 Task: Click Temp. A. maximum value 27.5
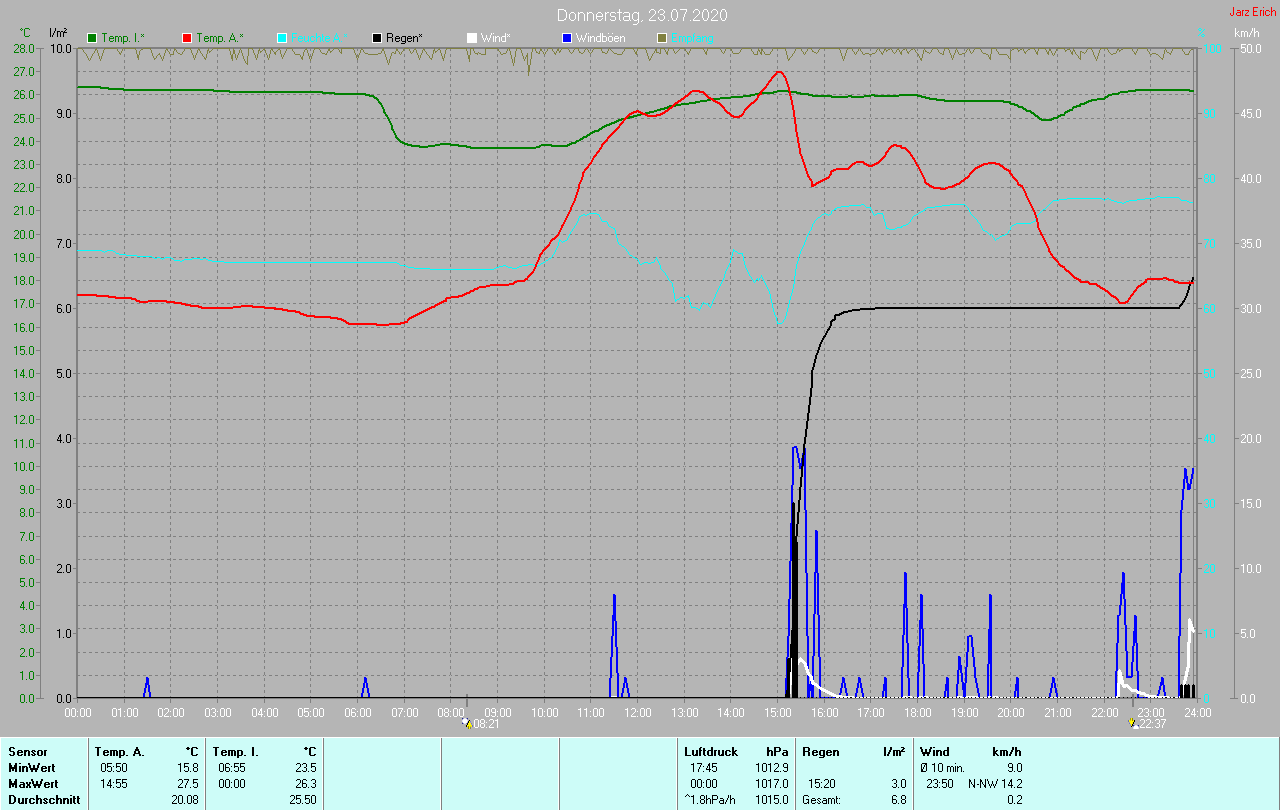pyautogui.click(x=188, y=784)
